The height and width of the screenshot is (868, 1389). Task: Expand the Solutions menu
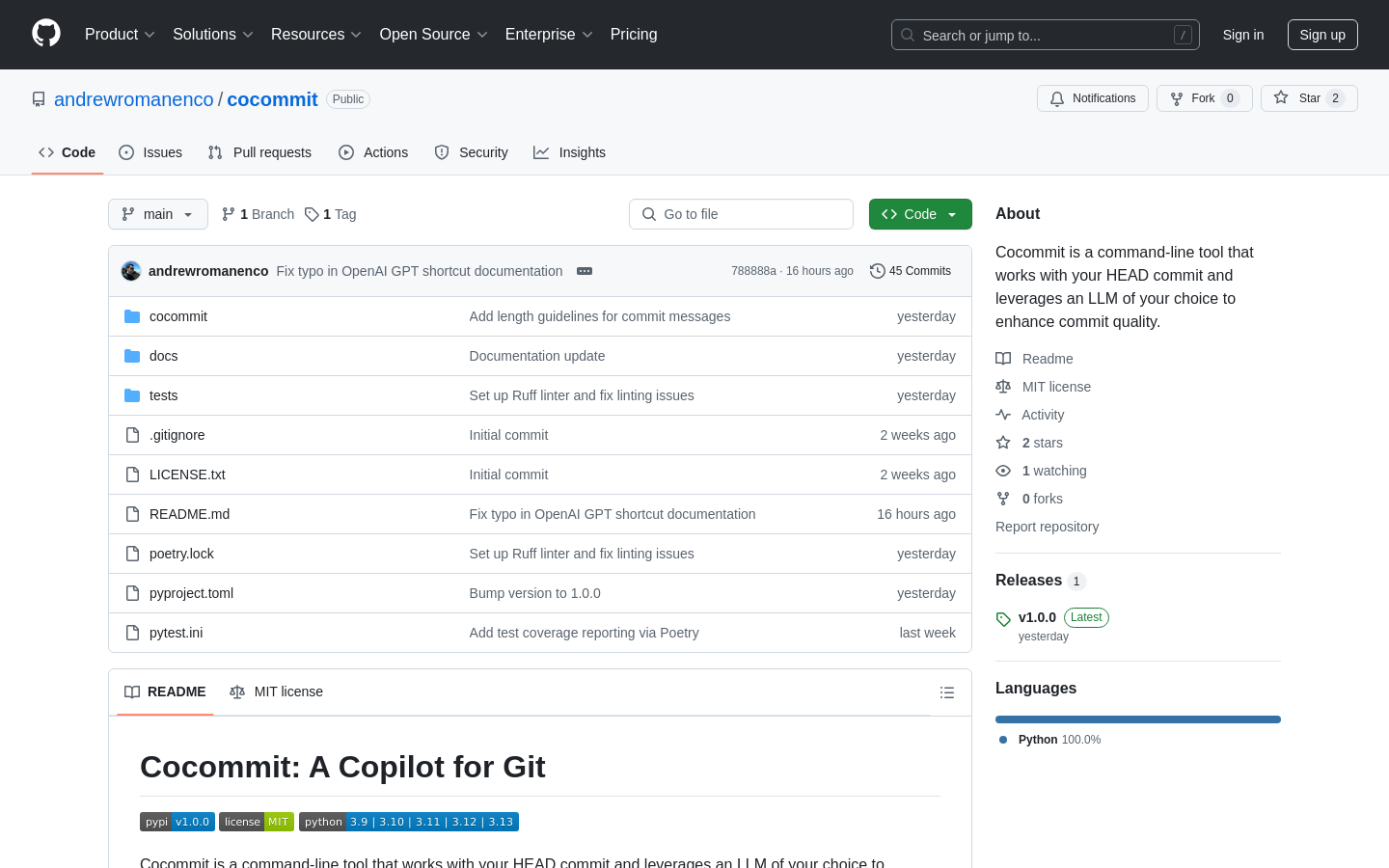click(213, 35)
